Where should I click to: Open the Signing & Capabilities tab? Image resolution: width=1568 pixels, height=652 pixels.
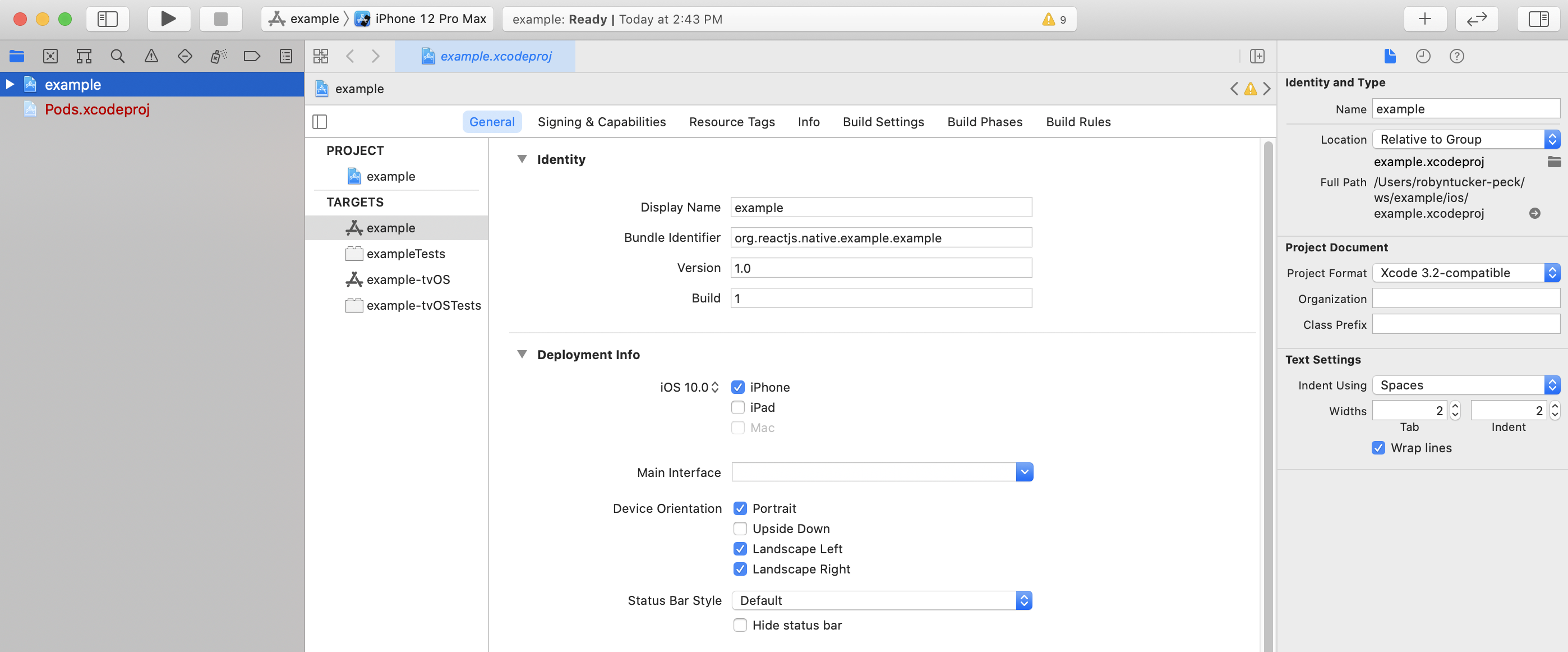pyautogui.click(x=601, y=122)
